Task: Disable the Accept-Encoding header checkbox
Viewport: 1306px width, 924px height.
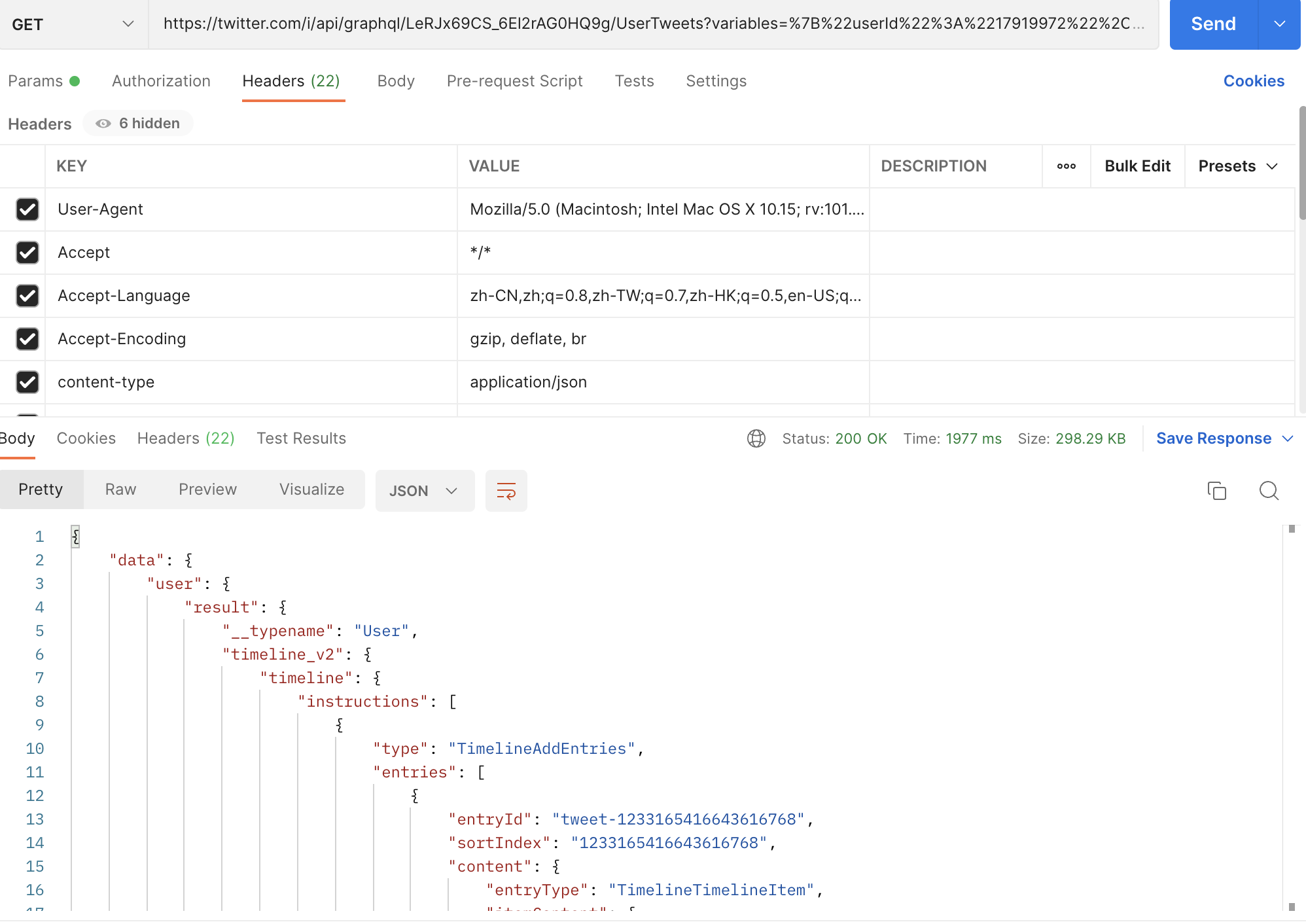Action: (x=27, y=339)
